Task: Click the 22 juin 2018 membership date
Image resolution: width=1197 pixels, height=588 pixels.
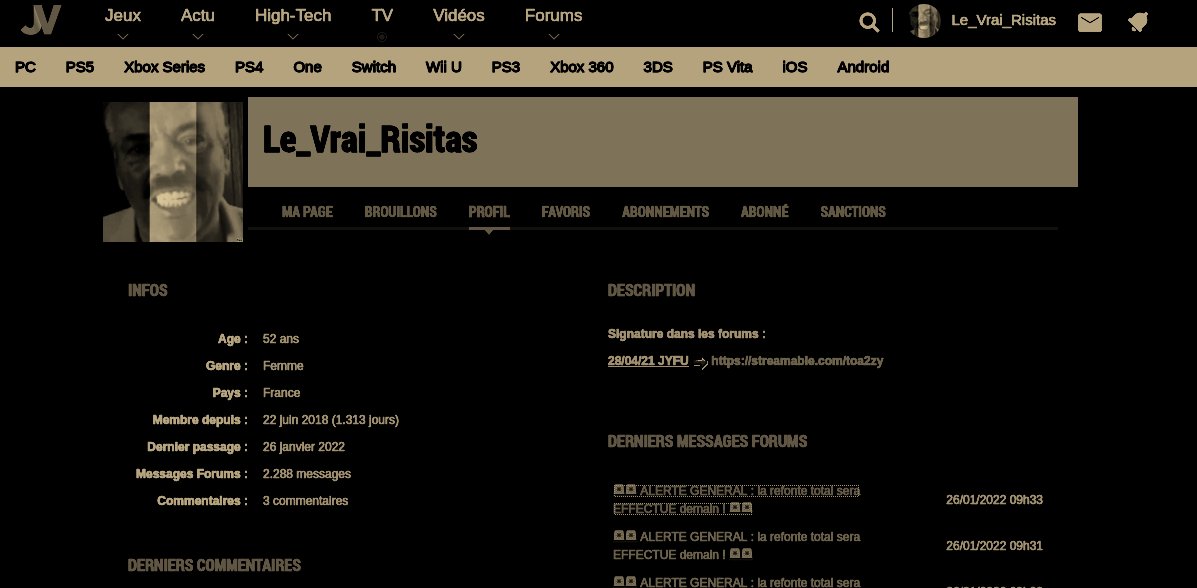Action: (x=331, y=420)
